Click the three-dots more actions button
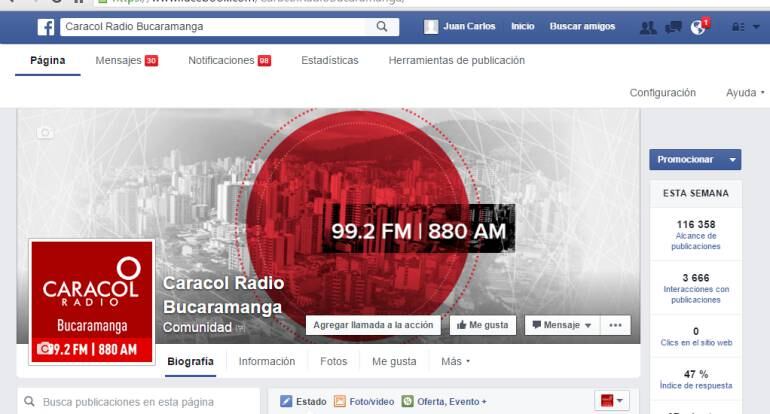The width and height of the screenshot is (770, 414). [x=615, y=325]
